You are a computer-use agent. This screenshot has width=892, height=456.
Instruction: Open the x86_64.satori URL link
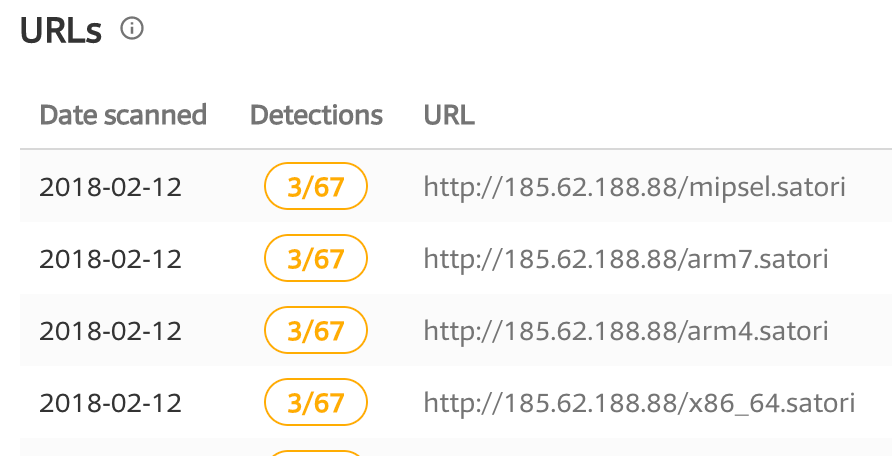coord(639,403)
